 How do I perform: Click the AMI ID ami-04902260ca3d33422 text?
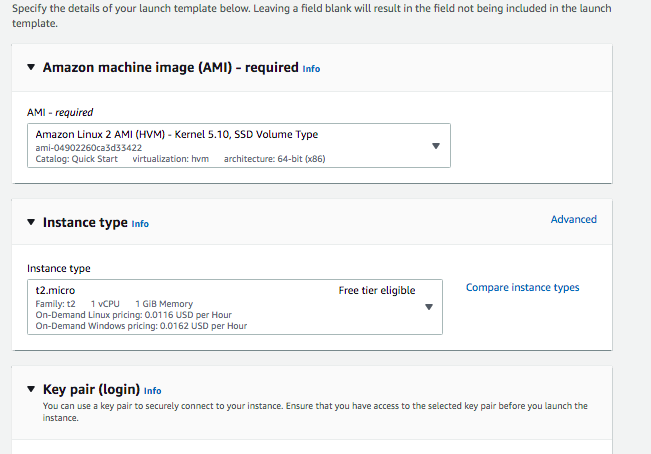pos(88,147)
